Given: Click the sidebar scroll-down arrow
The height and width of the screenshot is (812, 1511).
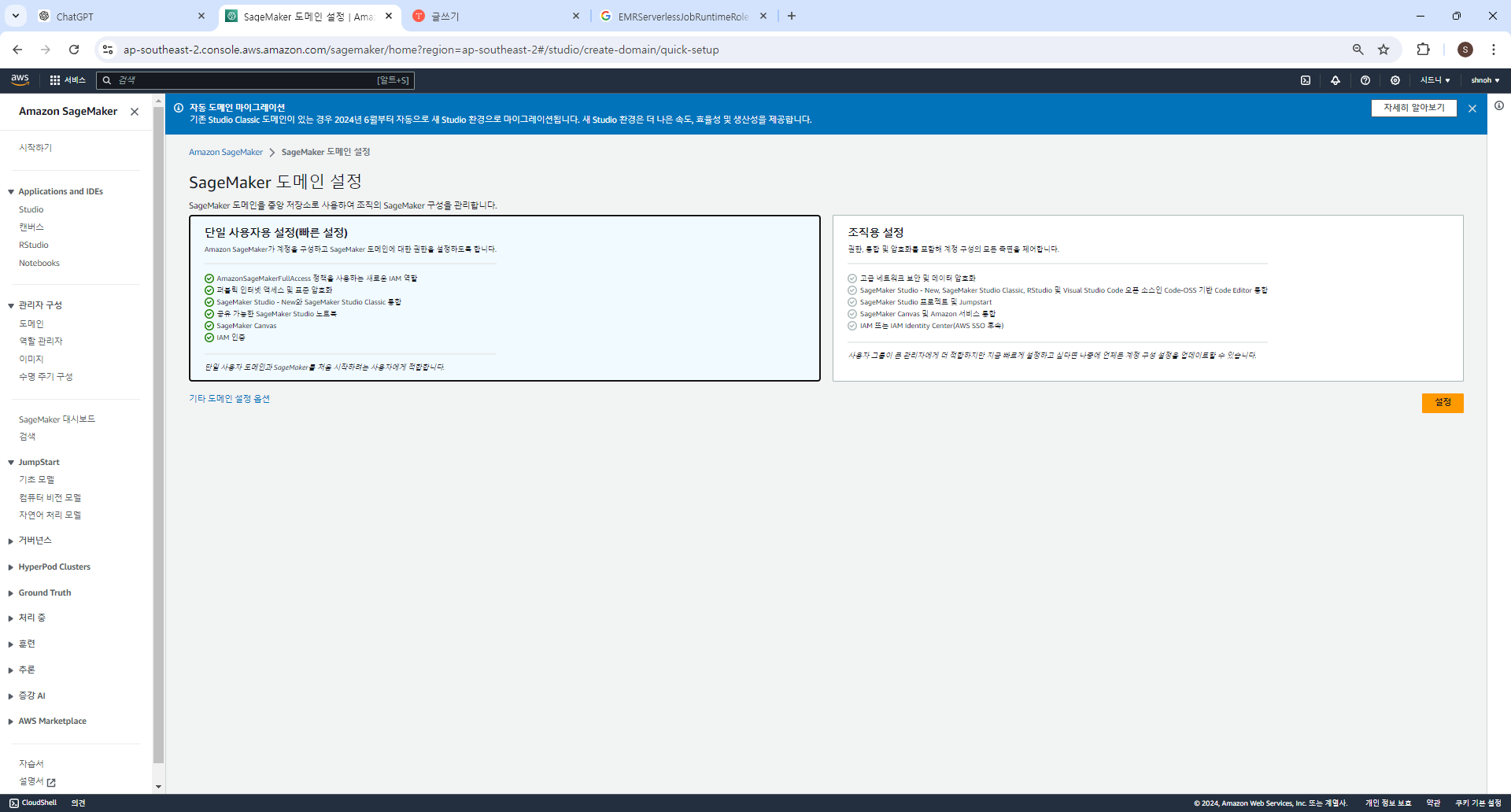Looking at the screenshot, I should click(158, 787).
